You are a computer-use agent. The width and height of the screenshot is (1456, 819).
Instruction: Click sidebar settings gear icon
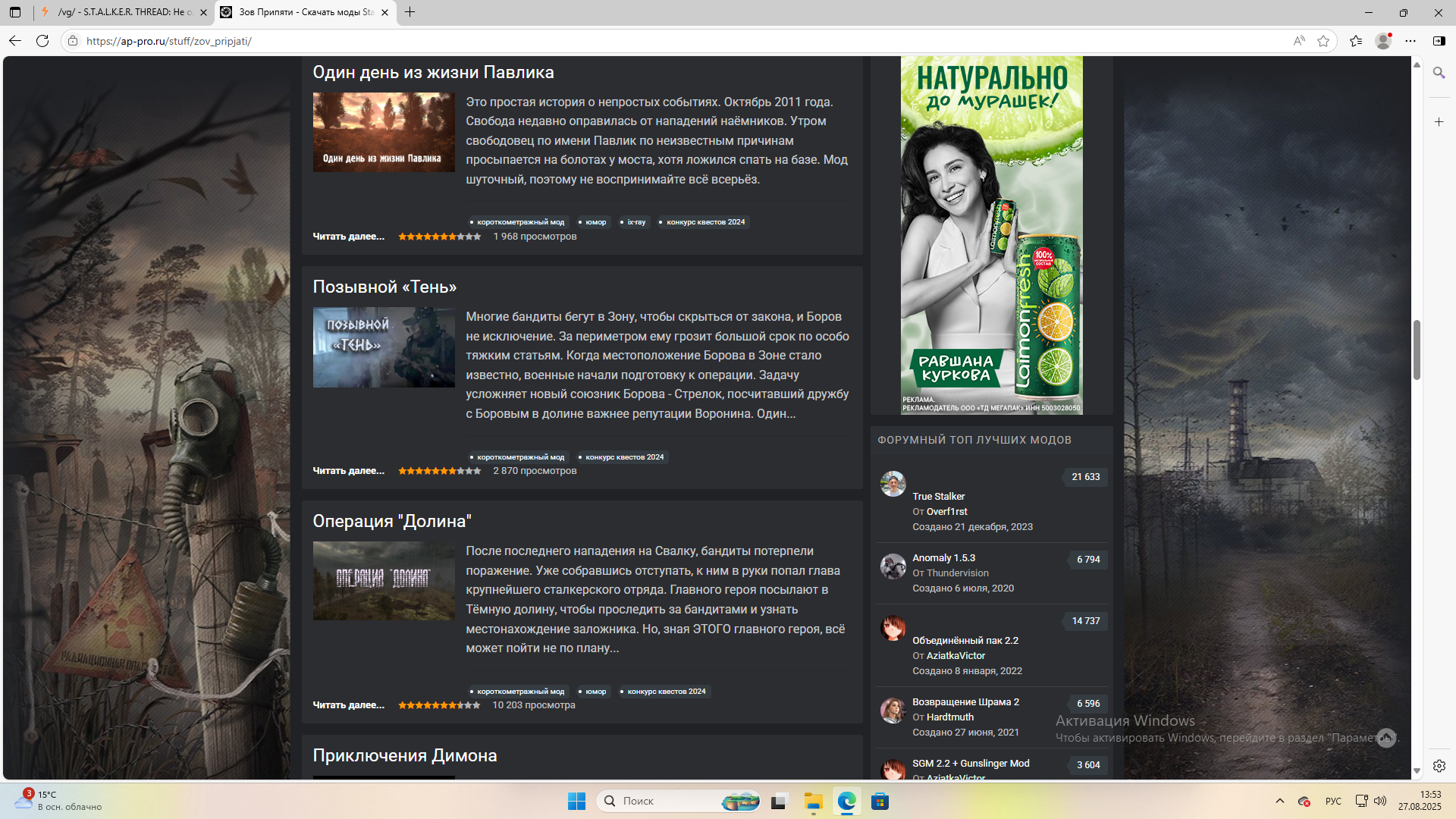pyautogui.click(x=1439, y=766)
